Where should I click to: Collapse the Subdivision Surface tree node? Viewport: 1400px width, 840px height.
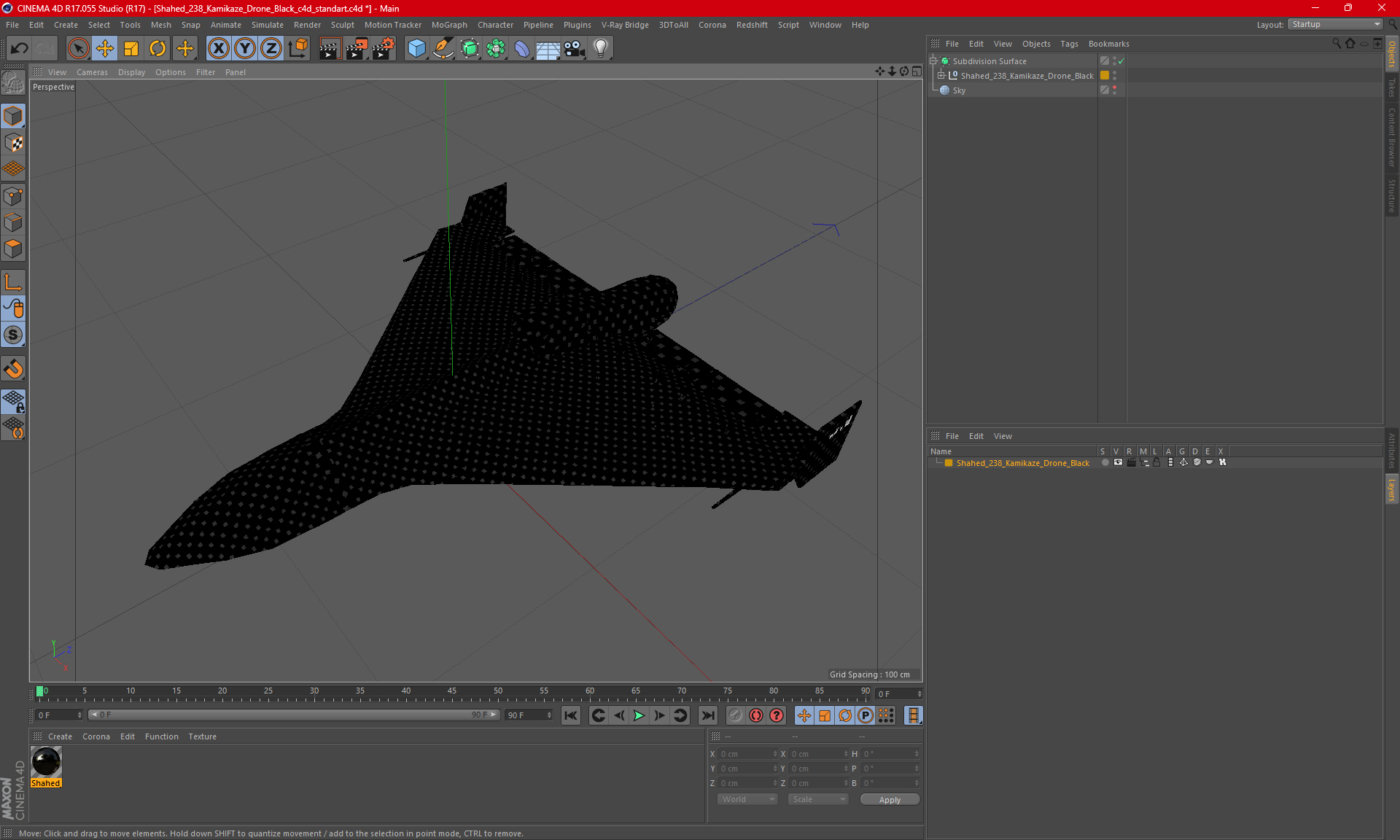933,61
